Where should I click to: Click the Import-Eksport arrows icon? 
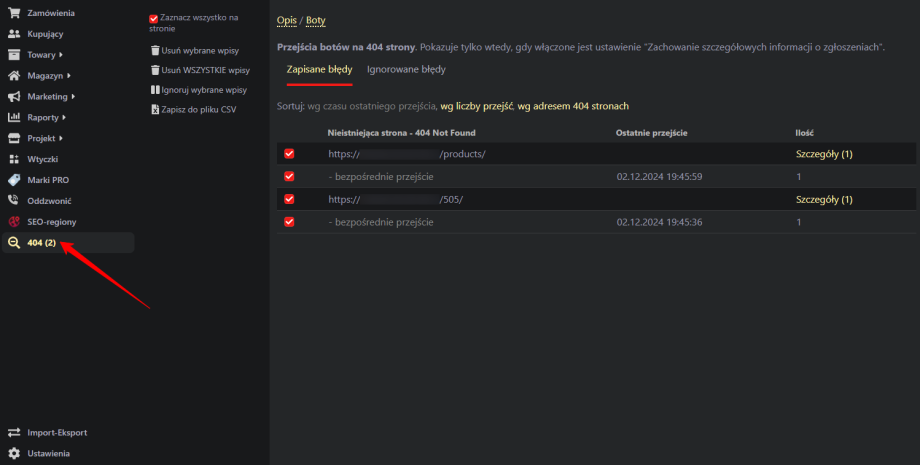click(x=14, y=432)
